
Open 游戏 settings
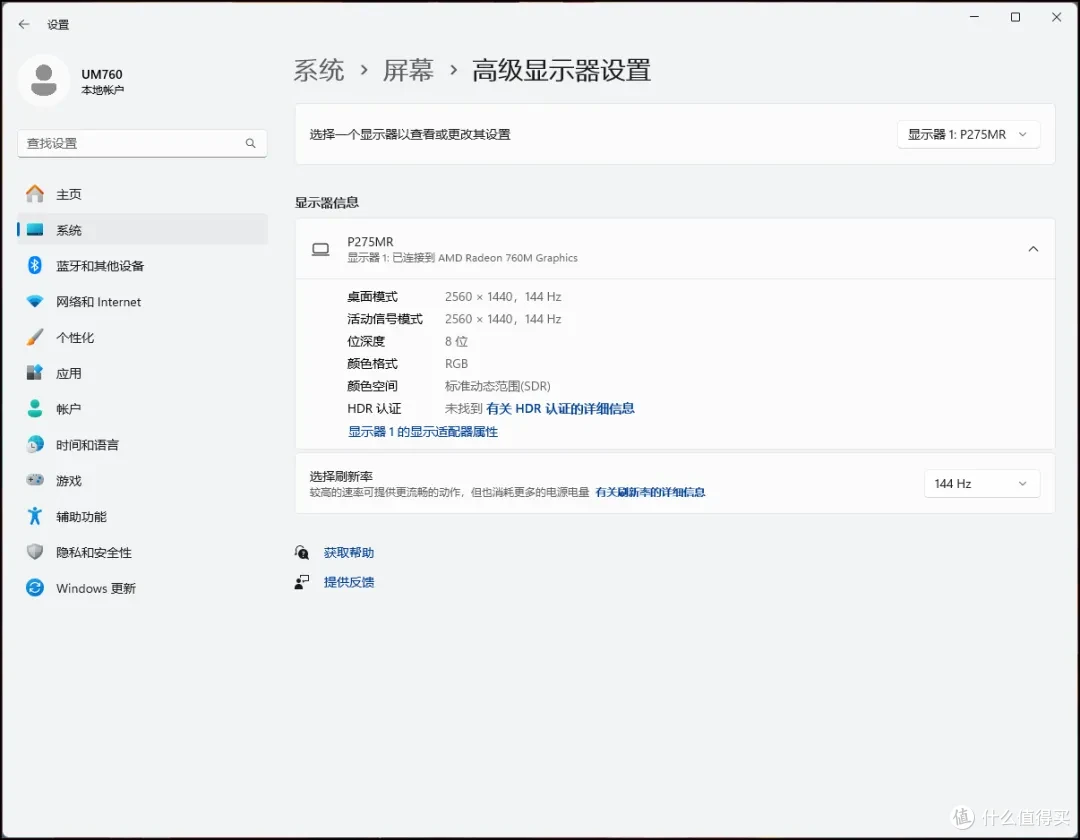pyautogui.click(x=143, y=481)
